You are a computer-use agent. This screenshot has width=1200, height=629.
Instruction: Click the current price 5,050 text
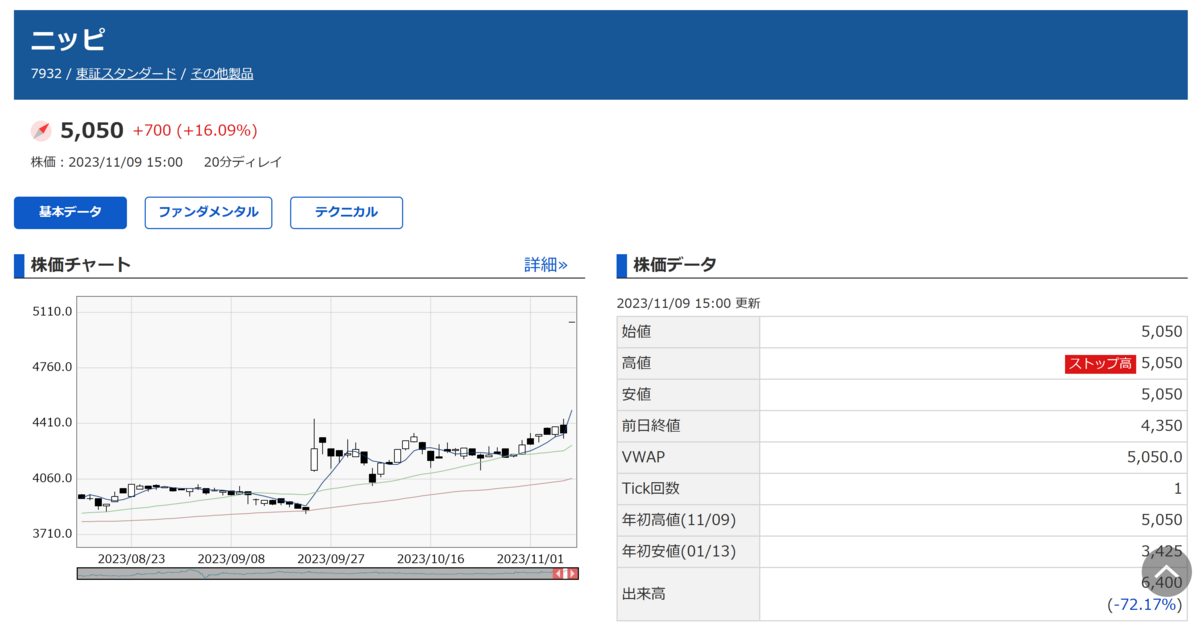click(92, 131)
